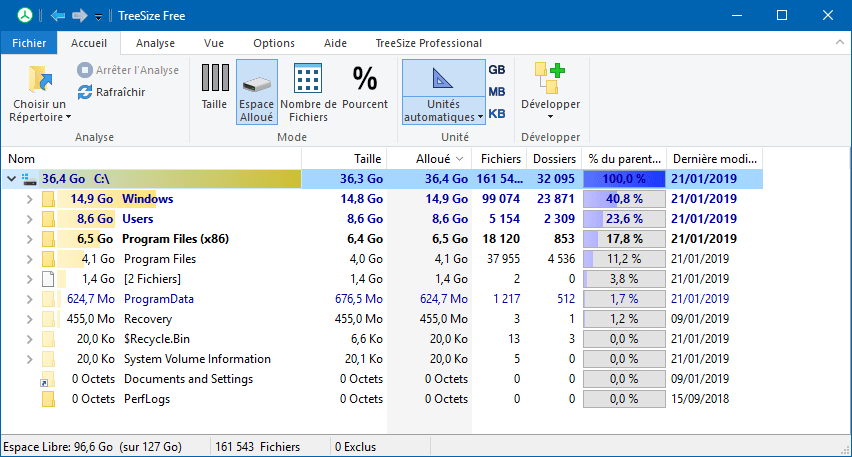Open the Développer dropdown arrow
The image size is (852, 457).
[550, 117]
